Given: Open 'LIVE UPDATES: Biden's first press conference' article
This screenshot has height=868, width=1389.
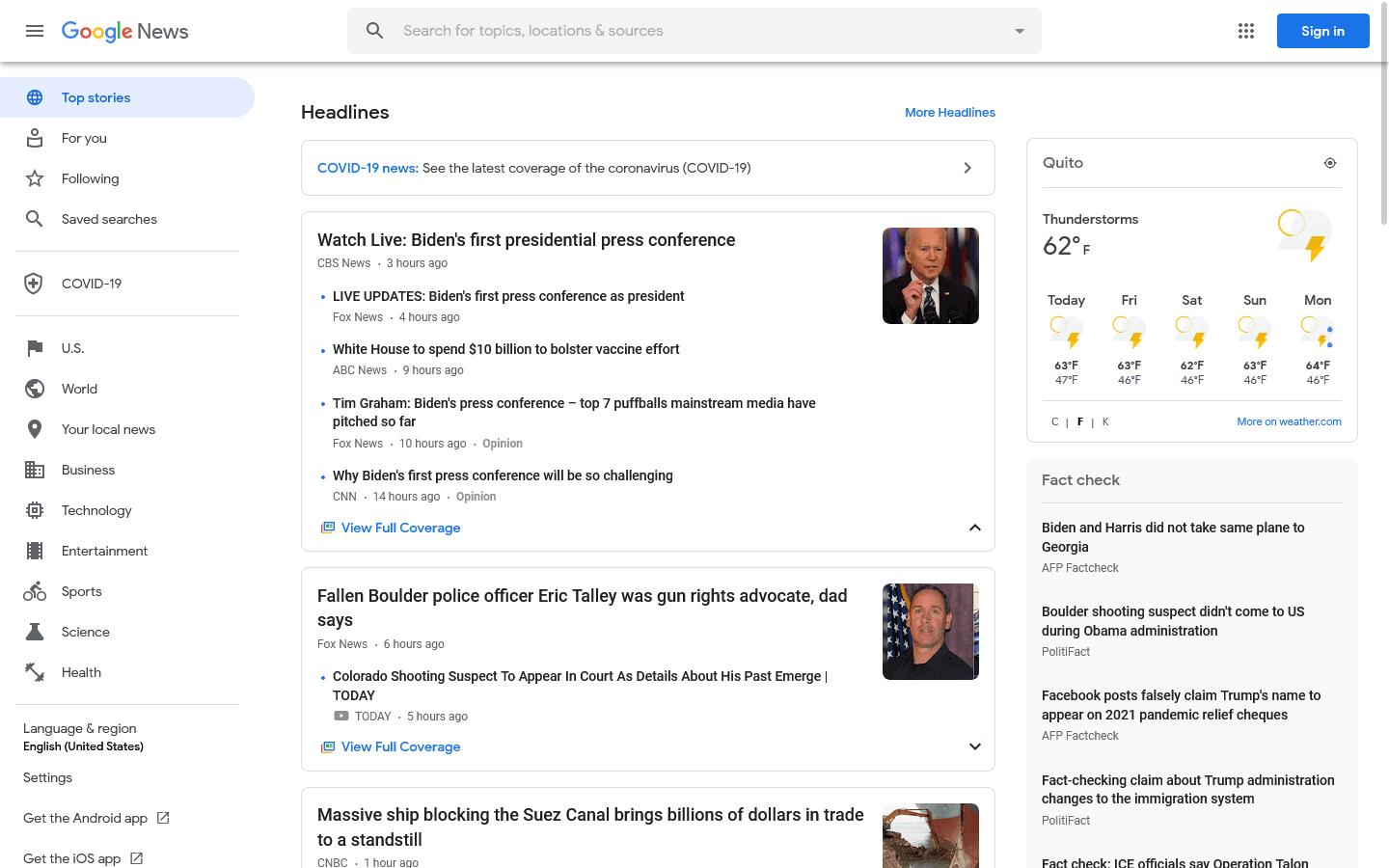Looking at the screenshot, I should point(508,296).
